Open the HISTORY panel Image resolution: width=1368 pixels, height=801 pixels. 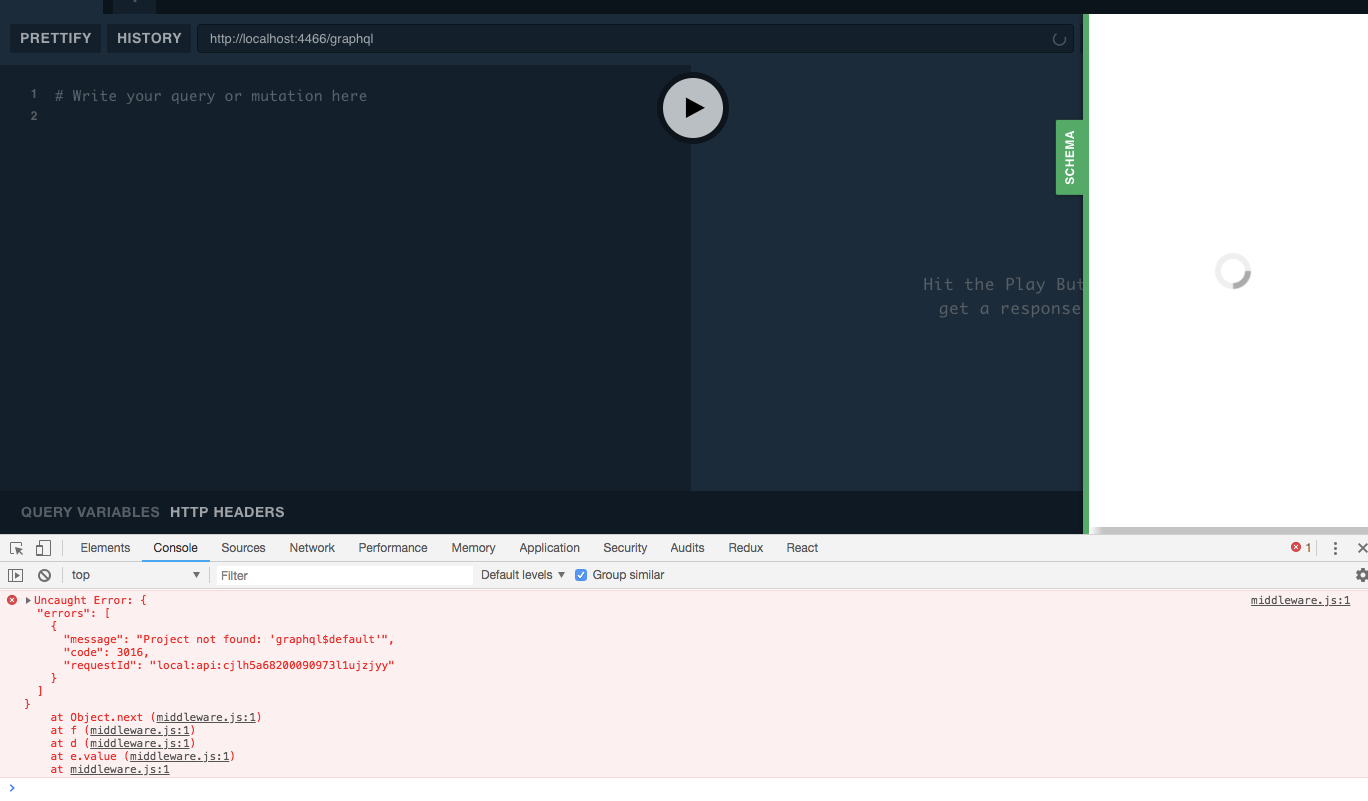[149, 38]
